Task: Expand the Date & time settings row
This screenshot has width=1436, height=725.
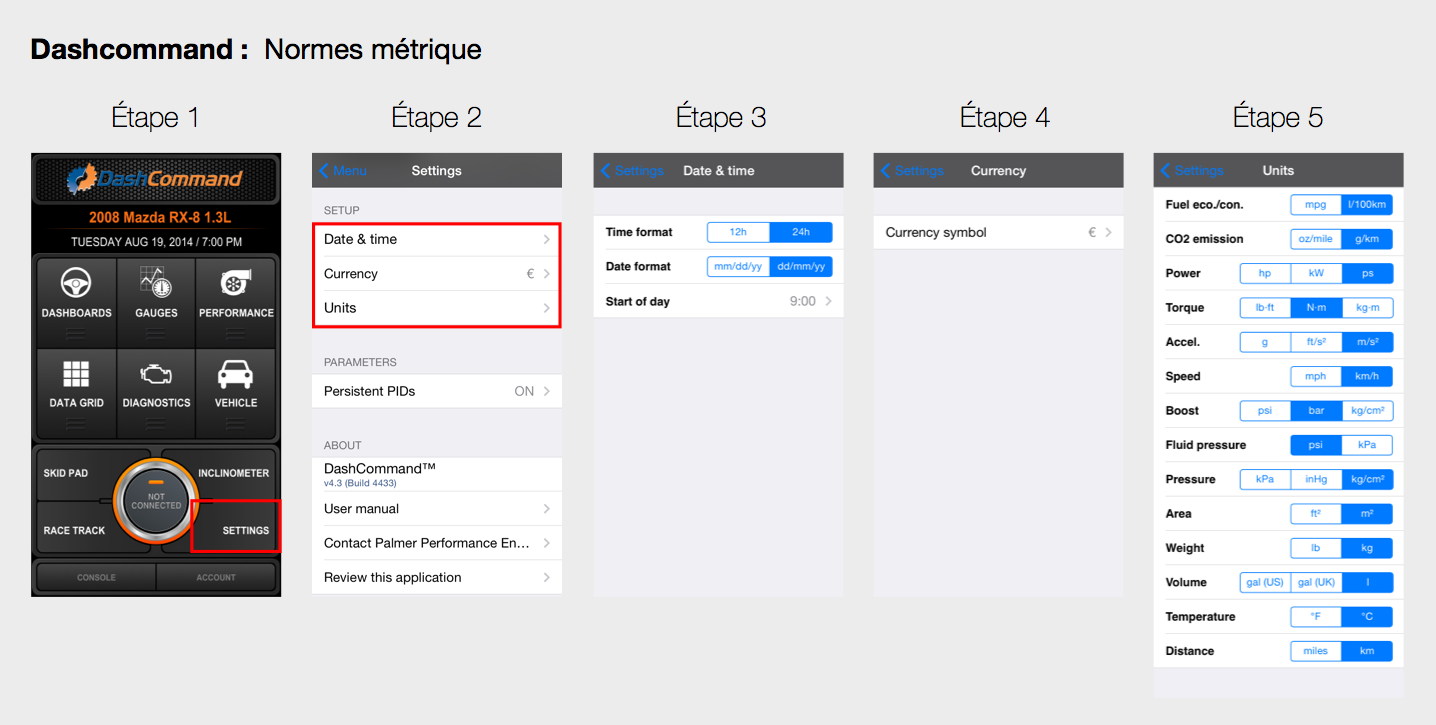Action: point(436,240)
